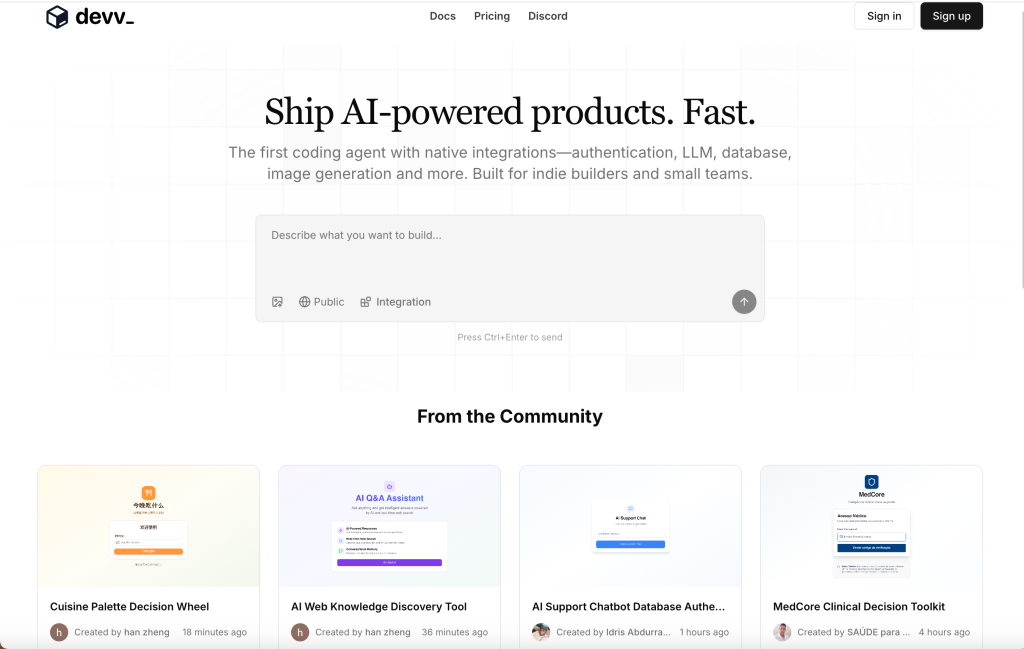Click the Sign in button
The width and height of the screenshot is (1024, 649).
tap(884, 16)
